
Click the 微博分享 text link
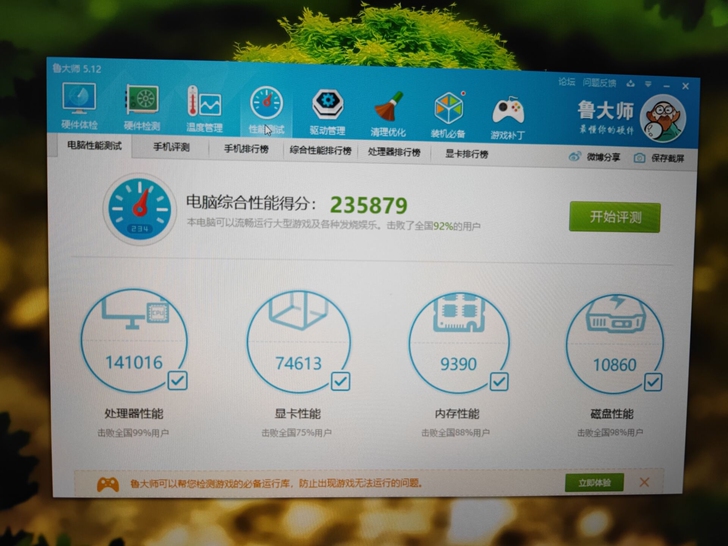pos(603,157)
